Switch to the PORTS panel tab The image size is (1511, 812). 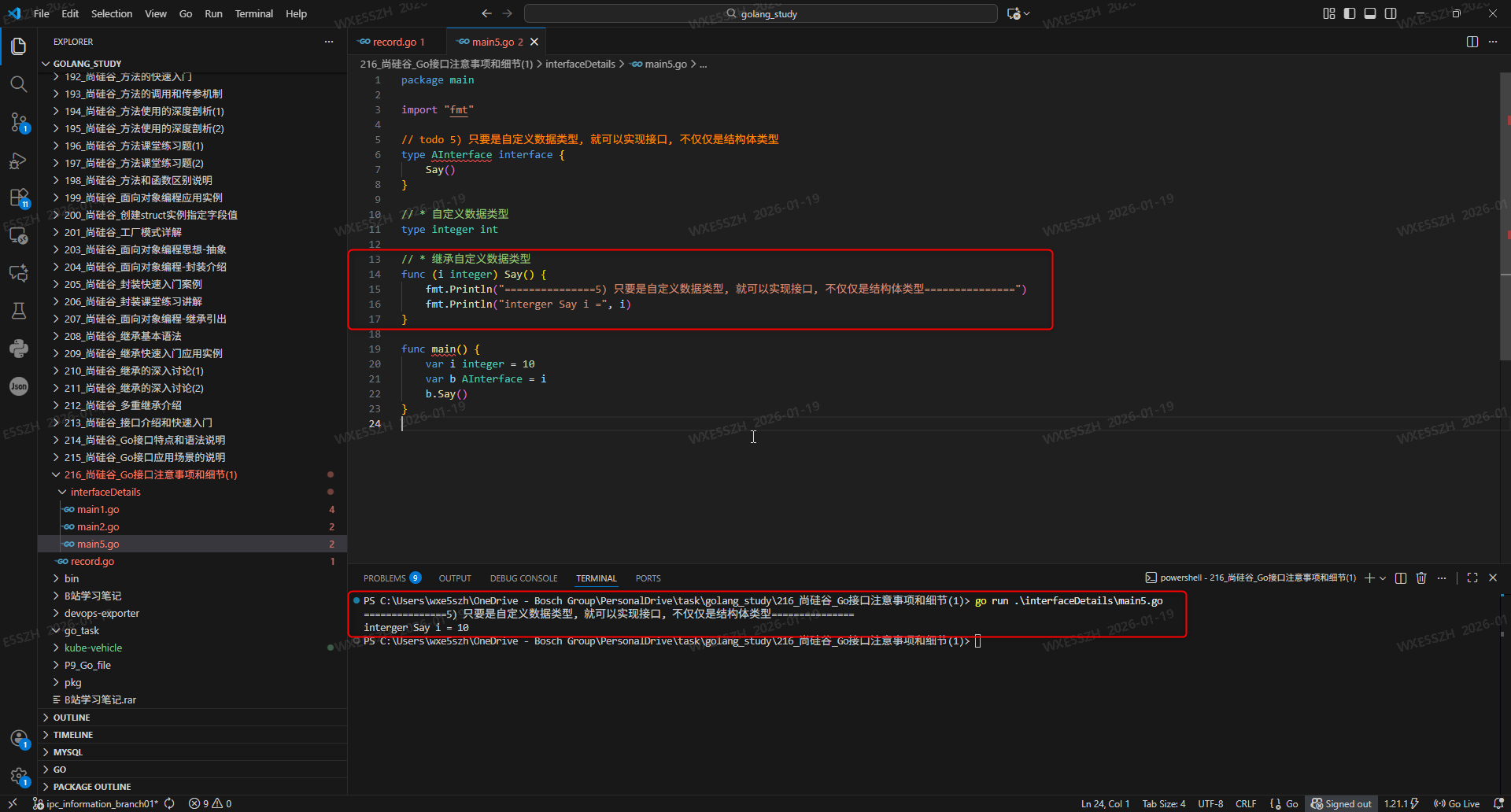pos(648,578)
